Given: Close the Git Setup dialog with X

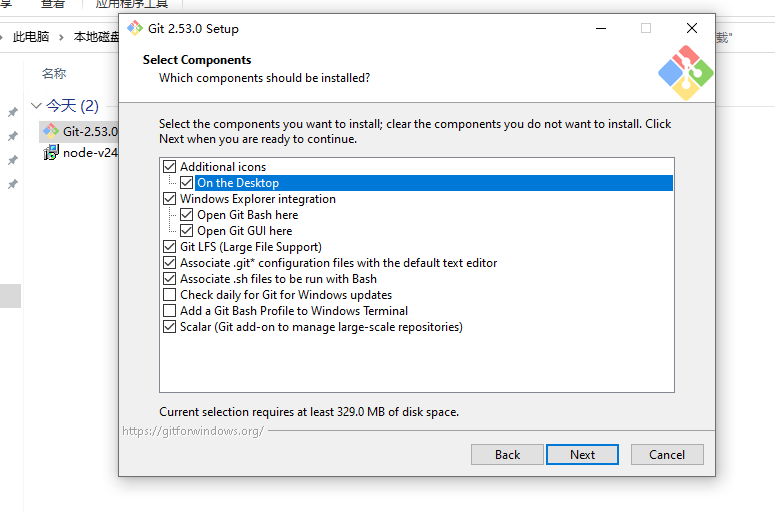Looking at the screenshot, I should coord(691,28).
